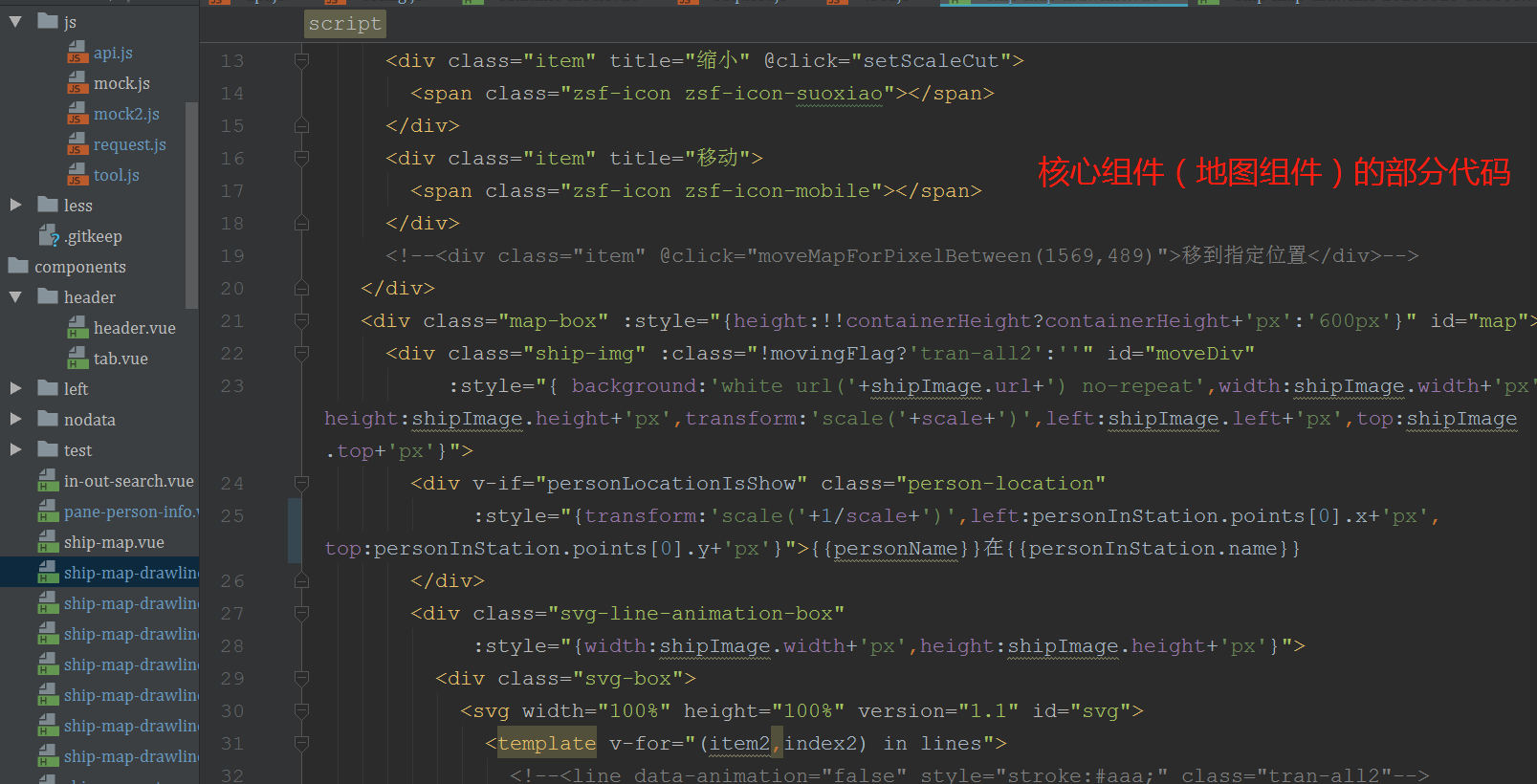Screen dimensions: 1537x784
Task: Click the in-out-search.vue file icon
Action: [48, 482]
